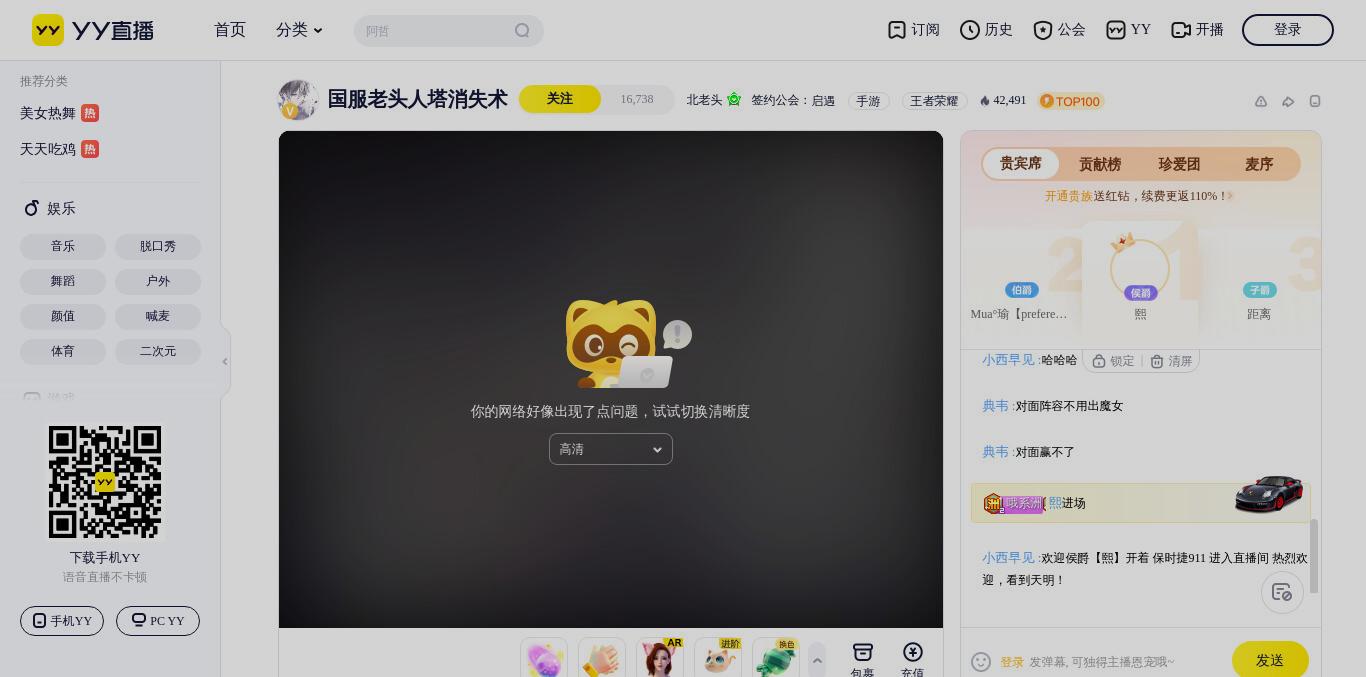The height and width of the screenshot is (677, 1366).
Task: Follow the streamer with 关注
Action: click(x=560, y=99)
